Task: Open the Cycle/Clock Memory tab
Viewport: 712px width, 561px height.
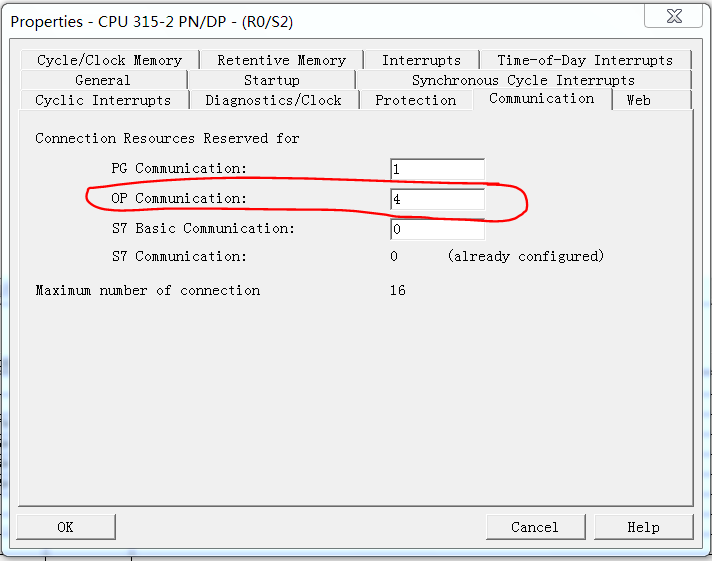Action: coord(109,60)
